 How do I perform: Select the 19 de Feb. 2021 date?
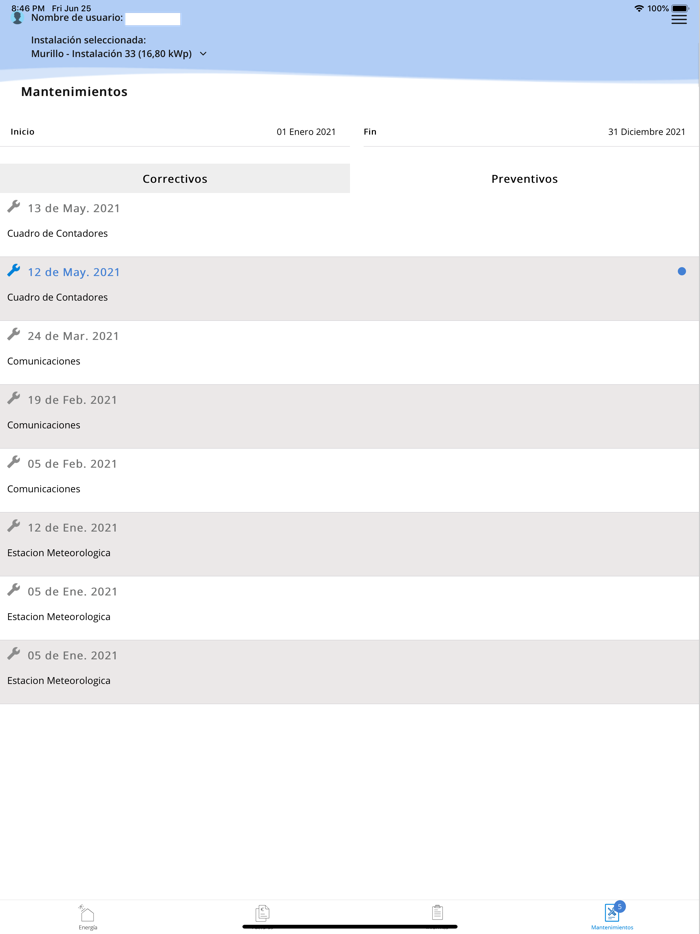[72, 400]
